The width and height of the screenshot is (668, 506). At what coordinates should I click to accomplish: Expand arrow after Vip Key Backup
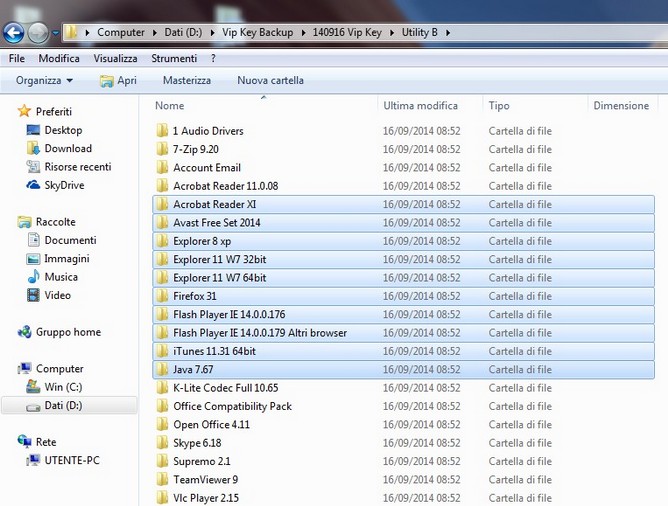click(303, 33)
